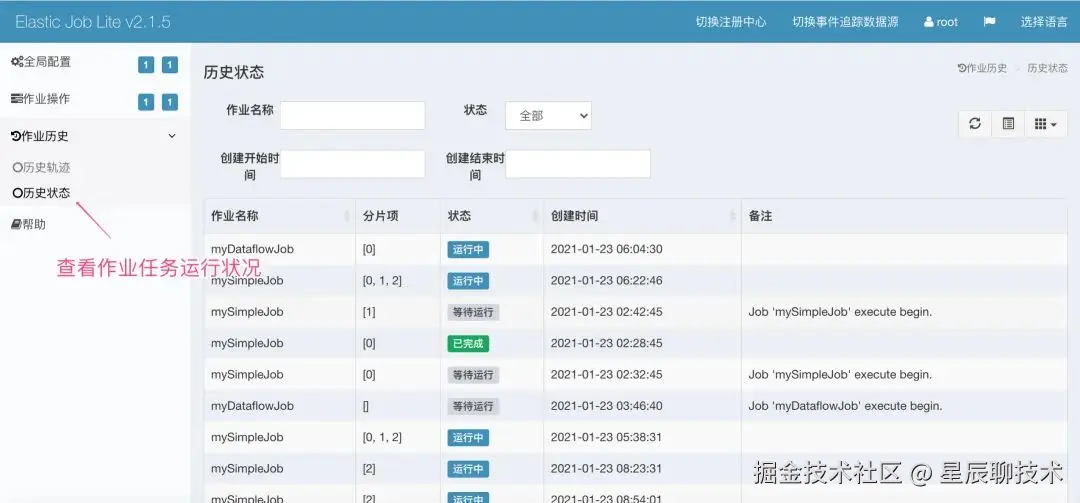
Task: Open the 选择语言 language menu
Action: pos(1044,21)
